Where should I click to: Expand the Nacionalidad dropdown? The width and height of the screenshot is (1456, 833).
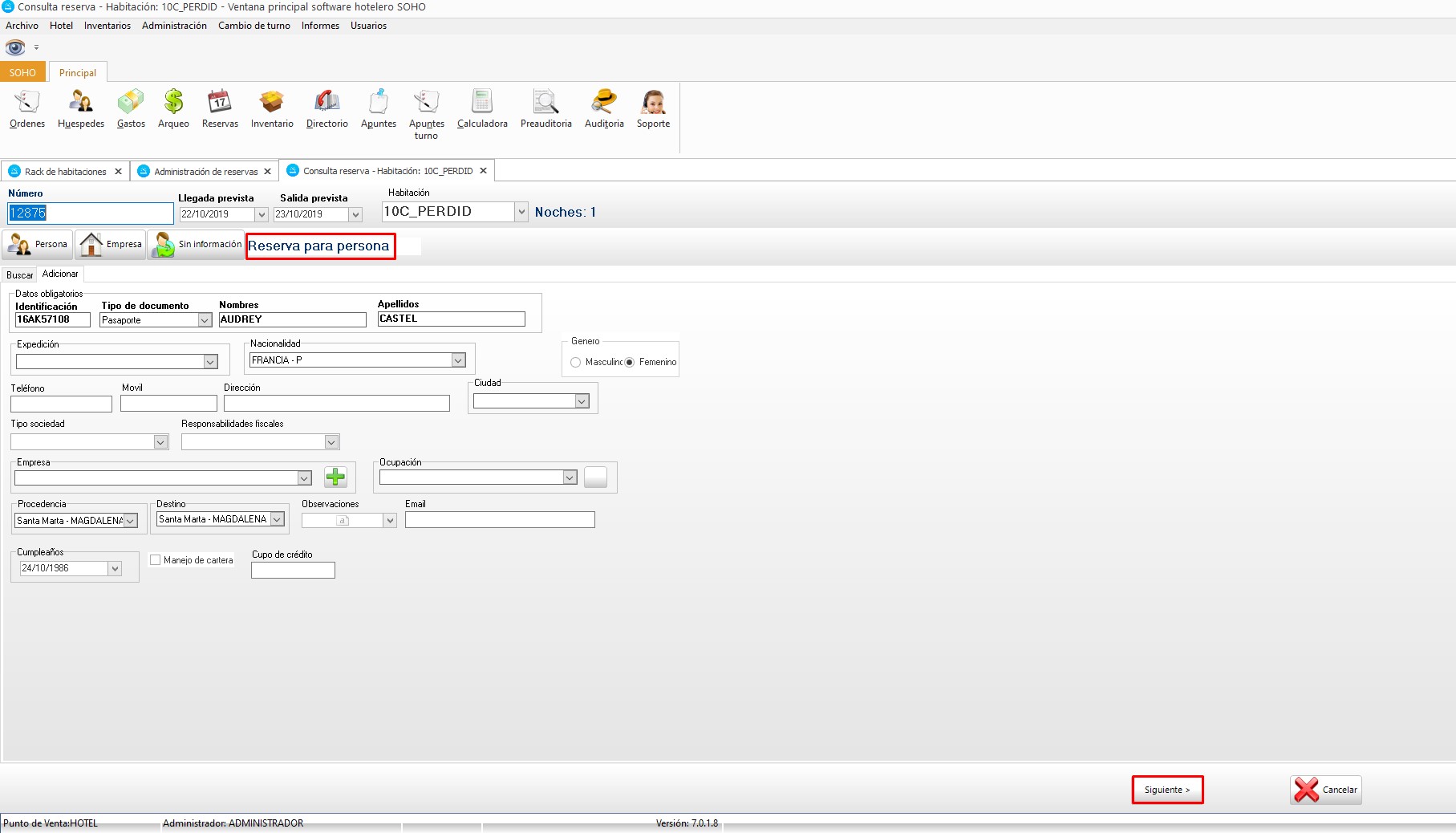point(458,360)
